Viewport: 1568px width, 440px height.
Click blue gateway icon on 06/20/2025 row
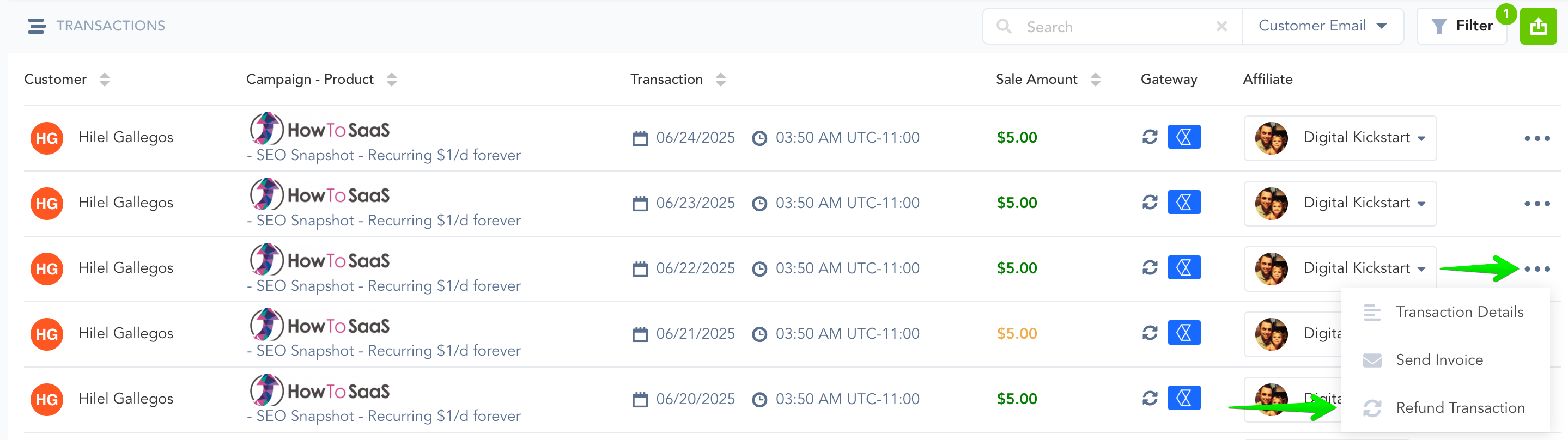1183,398
